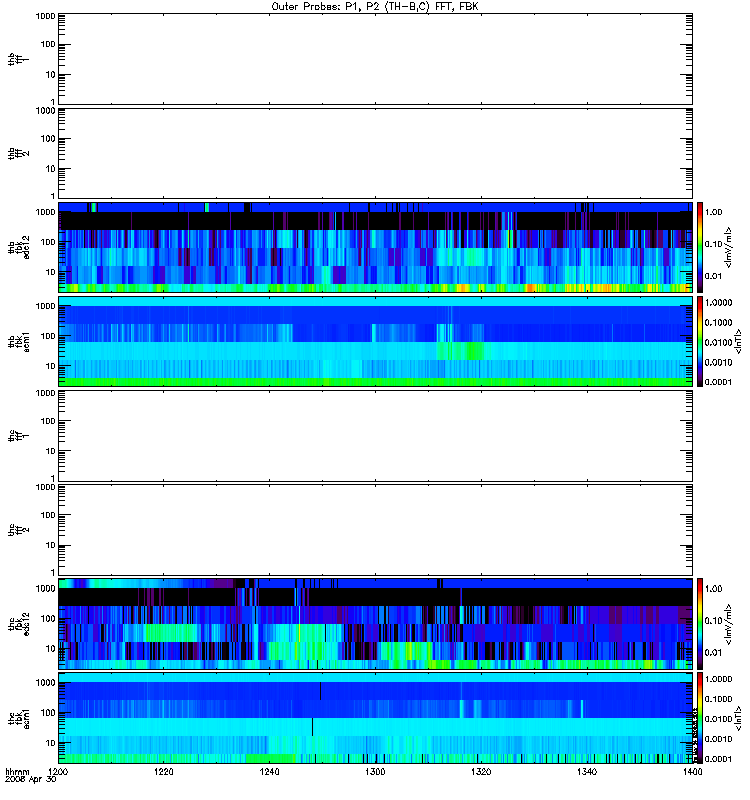Select the thc fbk edc12 spectrogram panel

[375, 624]
